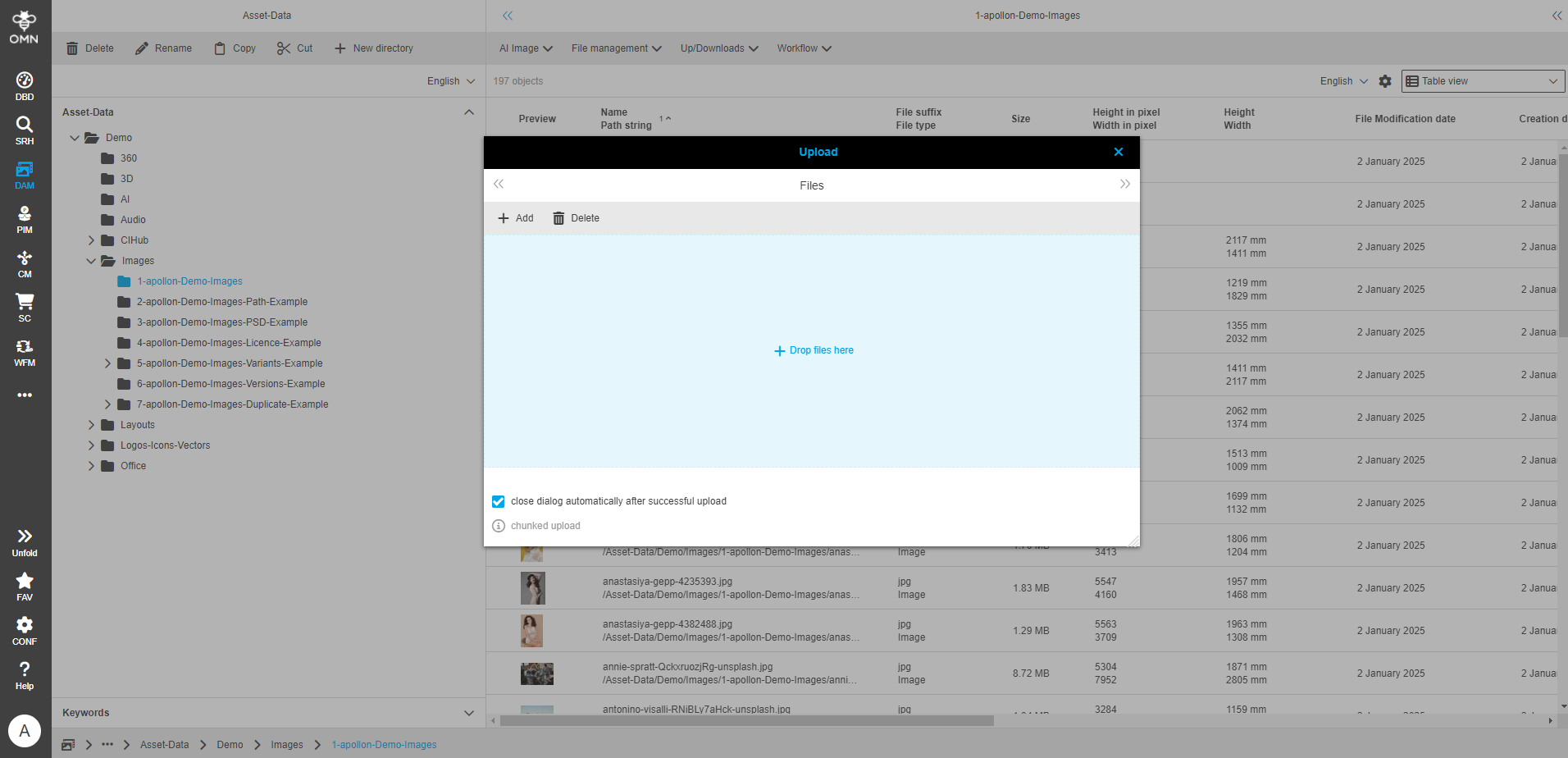
Task: Click the settings gear near Table view
Action: [x=1384, y=80]
